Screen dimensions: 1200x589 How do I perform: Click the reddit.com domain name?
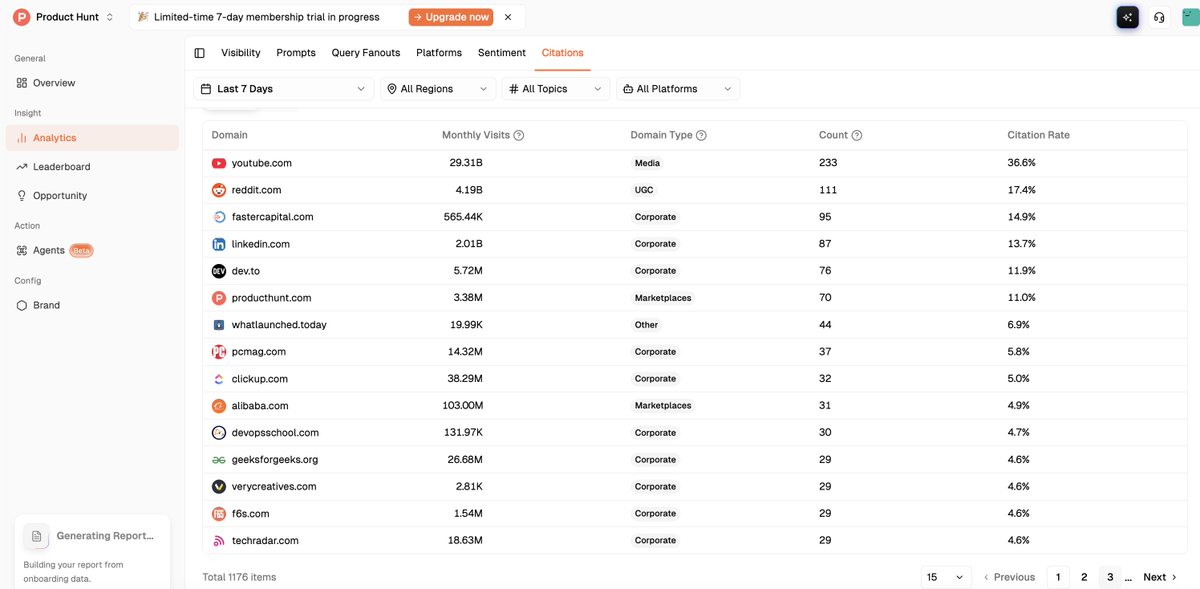[256, 190]
